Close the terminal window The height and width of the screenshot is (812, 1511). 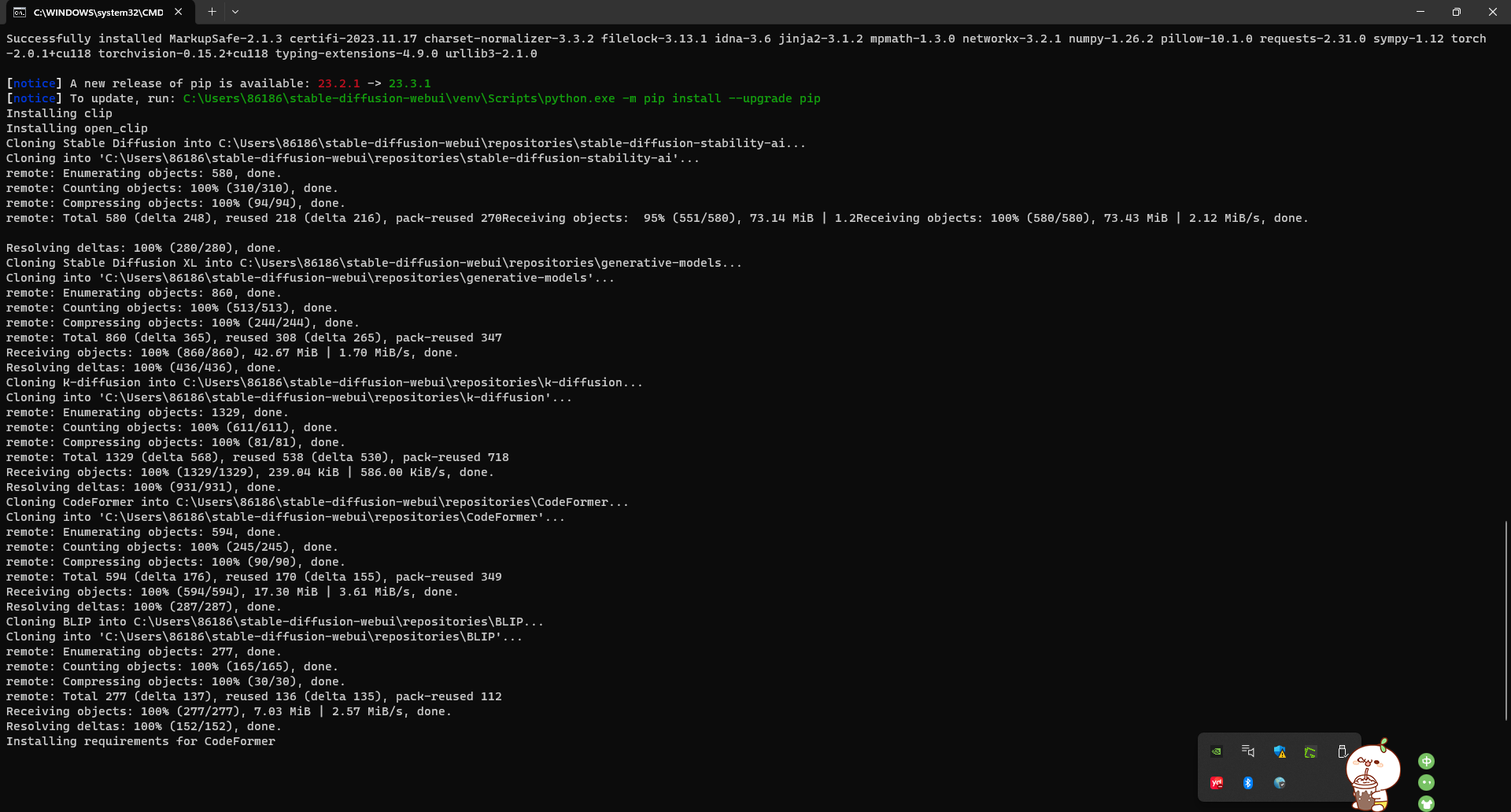(1493, 12)
